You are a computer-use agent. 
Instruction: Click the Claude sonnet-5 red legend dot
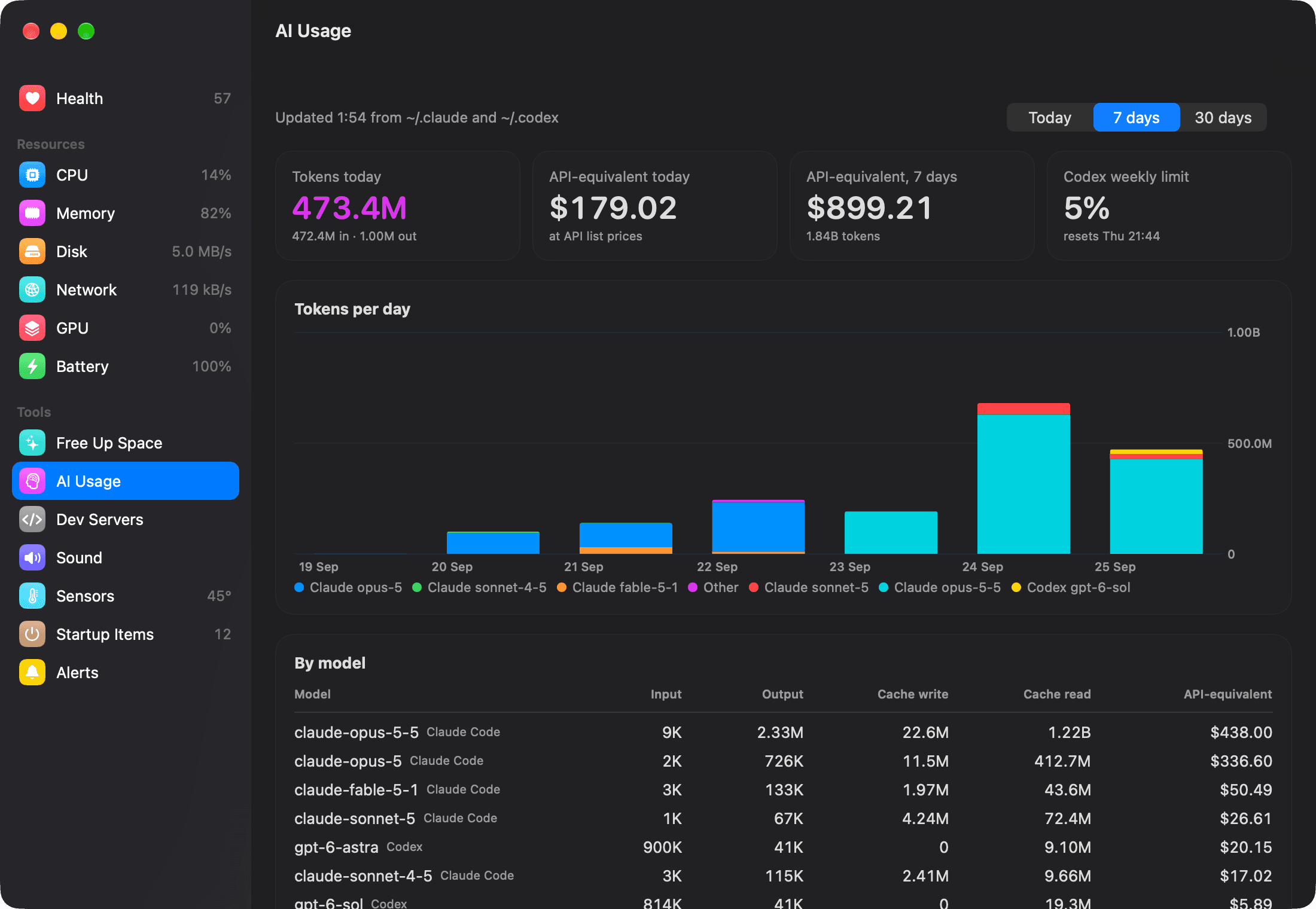[754, 587]
